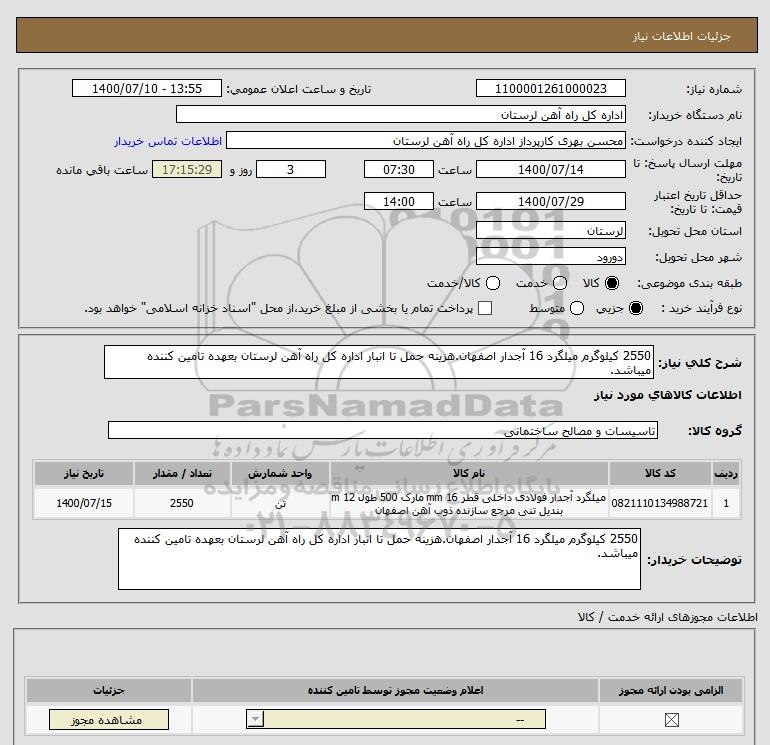Image resolution: width=770 pixels, height=745 pixels.
Task: Click product code 0821110134988721 cell
Action: coord(660,503)
